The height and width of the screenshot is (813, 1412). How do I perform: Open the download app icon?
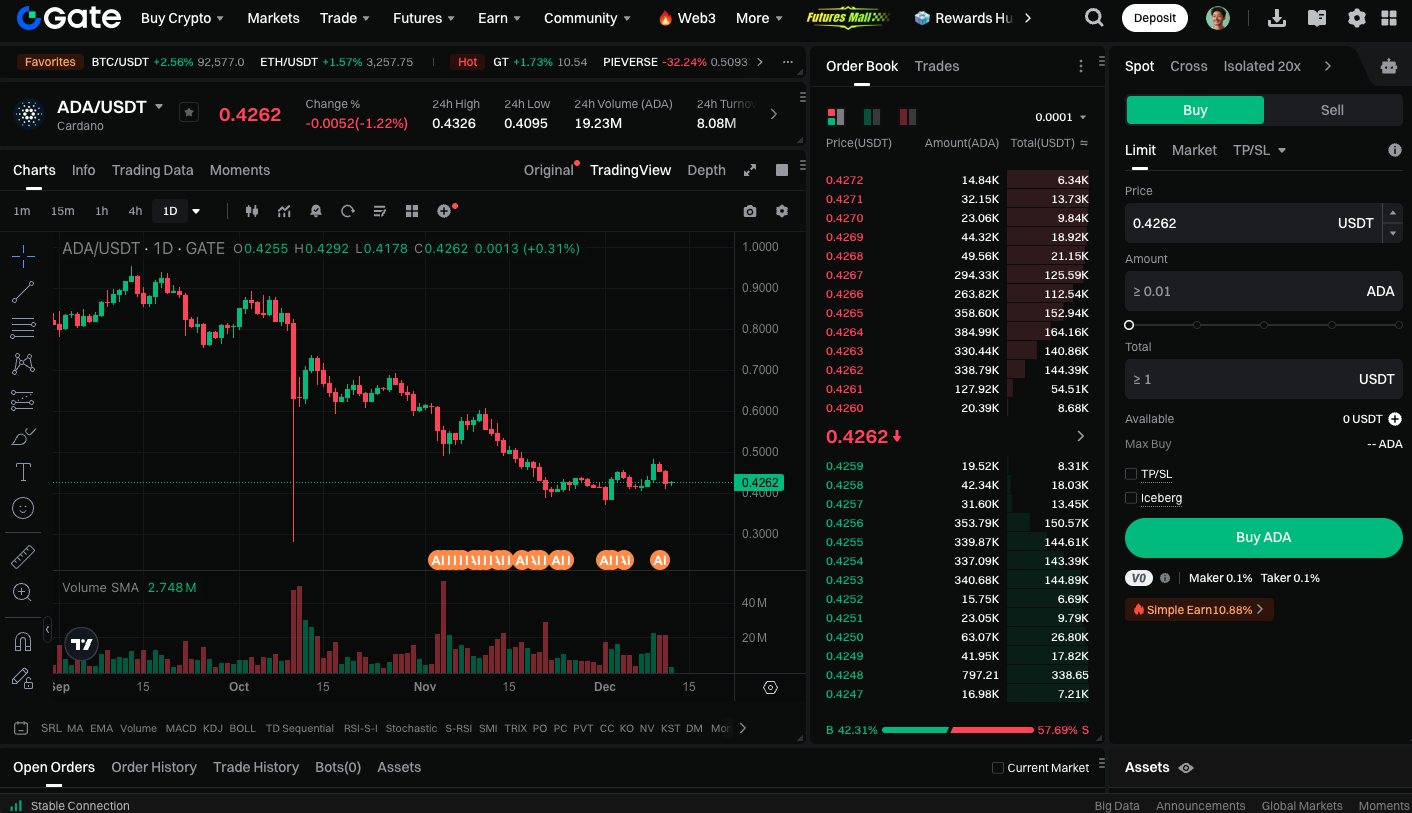(x=1277, y=18)
